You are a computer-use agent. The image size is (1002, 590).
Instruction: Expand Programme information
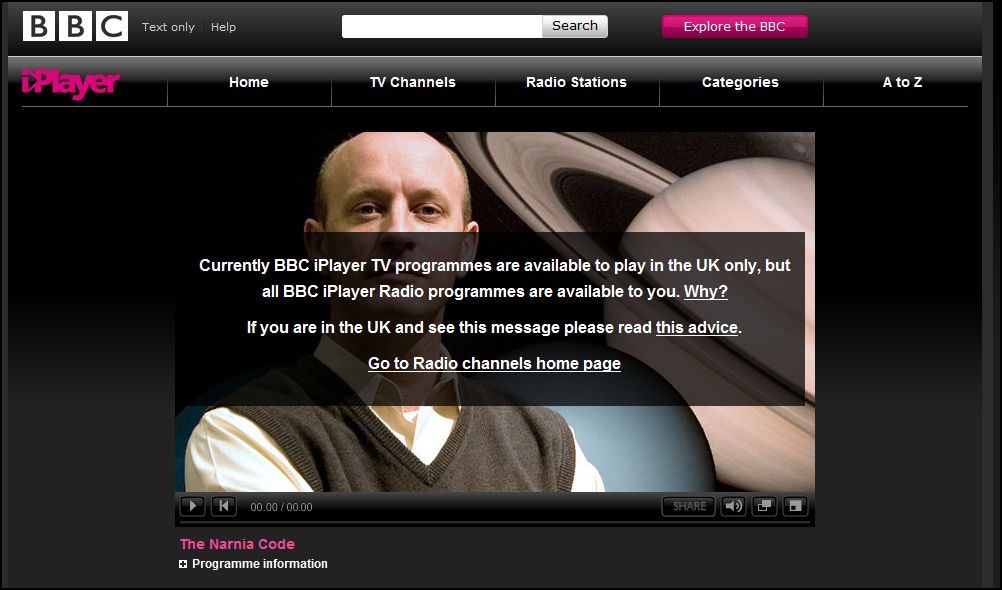[254, 564]
